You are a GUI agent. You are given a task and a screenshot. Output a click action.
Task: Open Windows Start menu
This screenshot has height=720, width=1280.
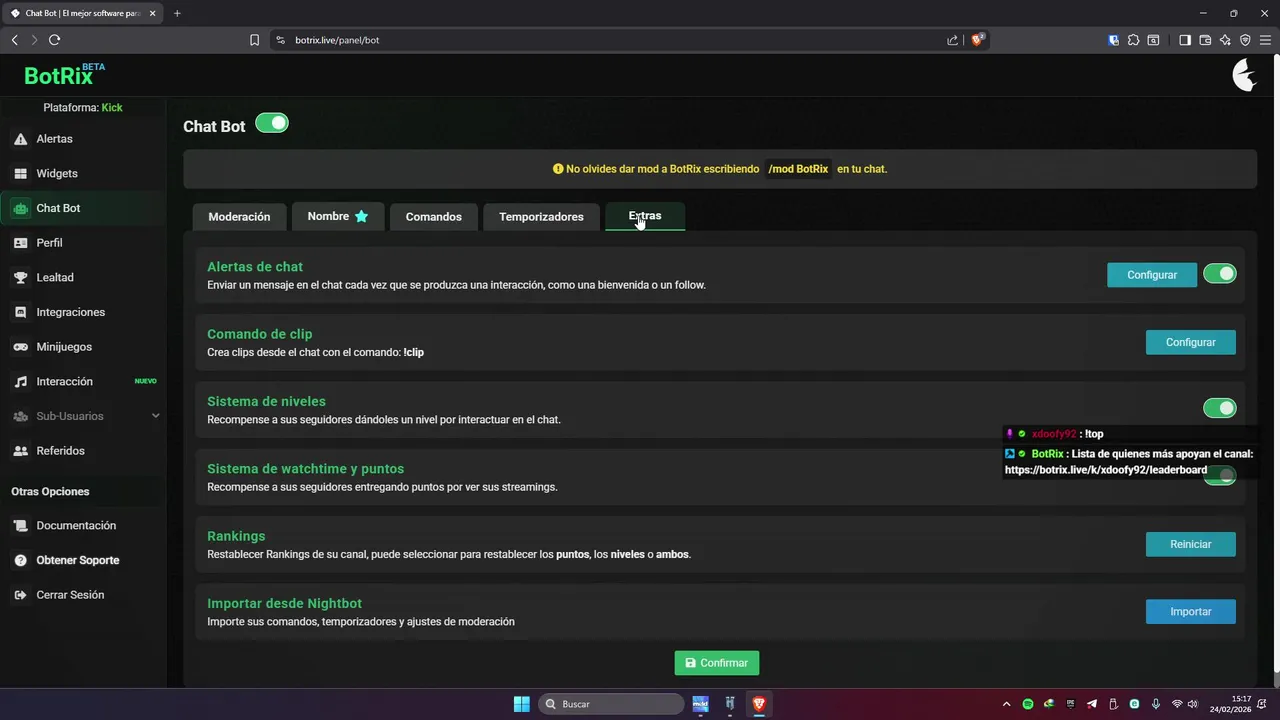coord(521,704)
